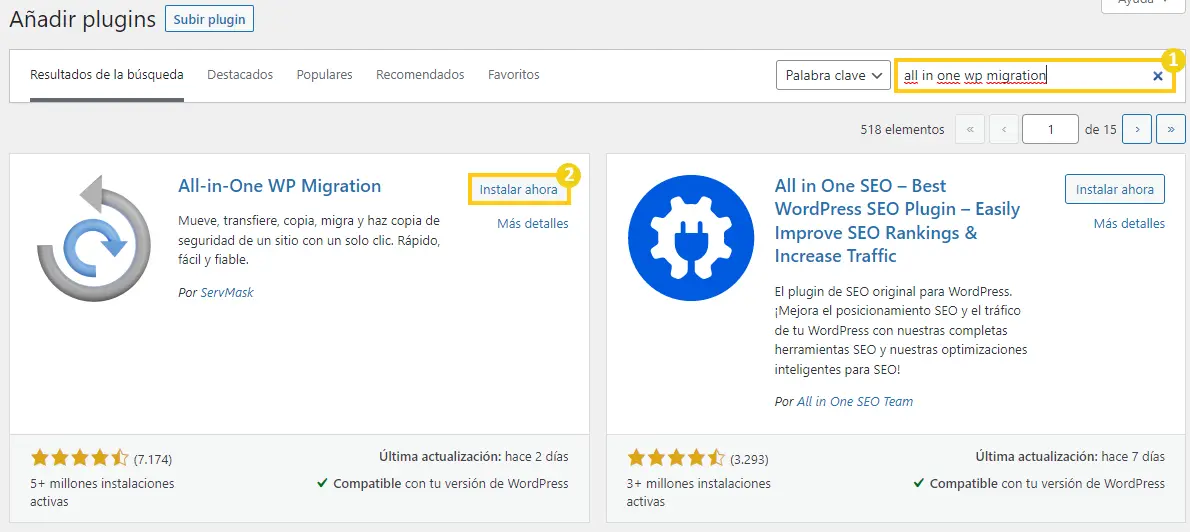Click 'Última actualización: hace 7 días' text
The width and height of the screenshot is (1190, 532).
point(1070,457)
